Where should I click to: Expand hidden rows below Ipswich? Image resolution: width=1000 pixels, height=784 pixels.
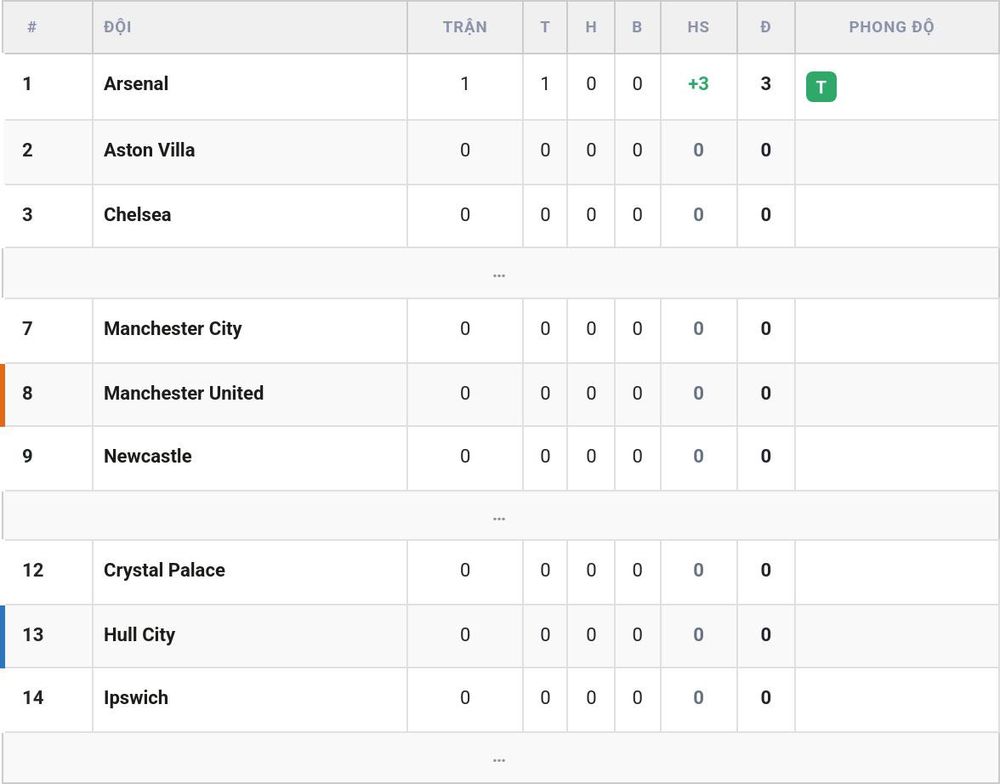tap(499, 758)
